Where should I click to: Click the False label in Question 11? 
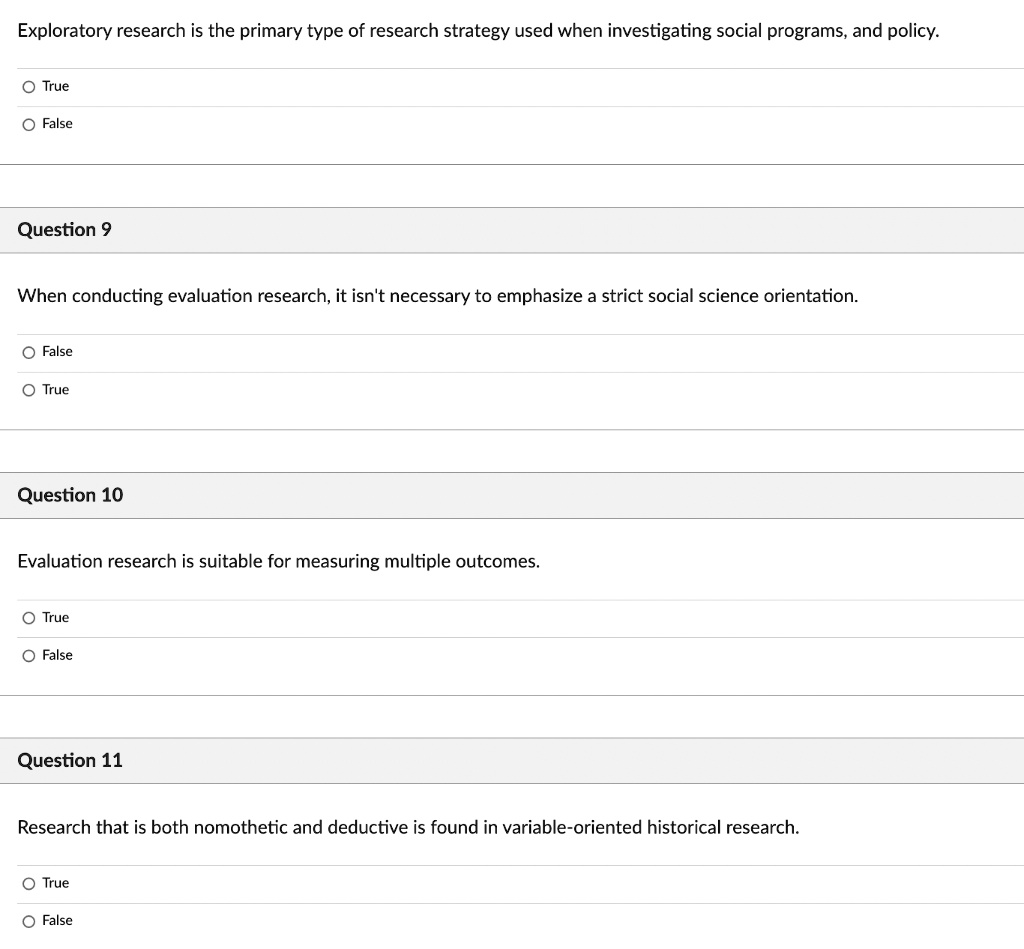pos(57,920)
